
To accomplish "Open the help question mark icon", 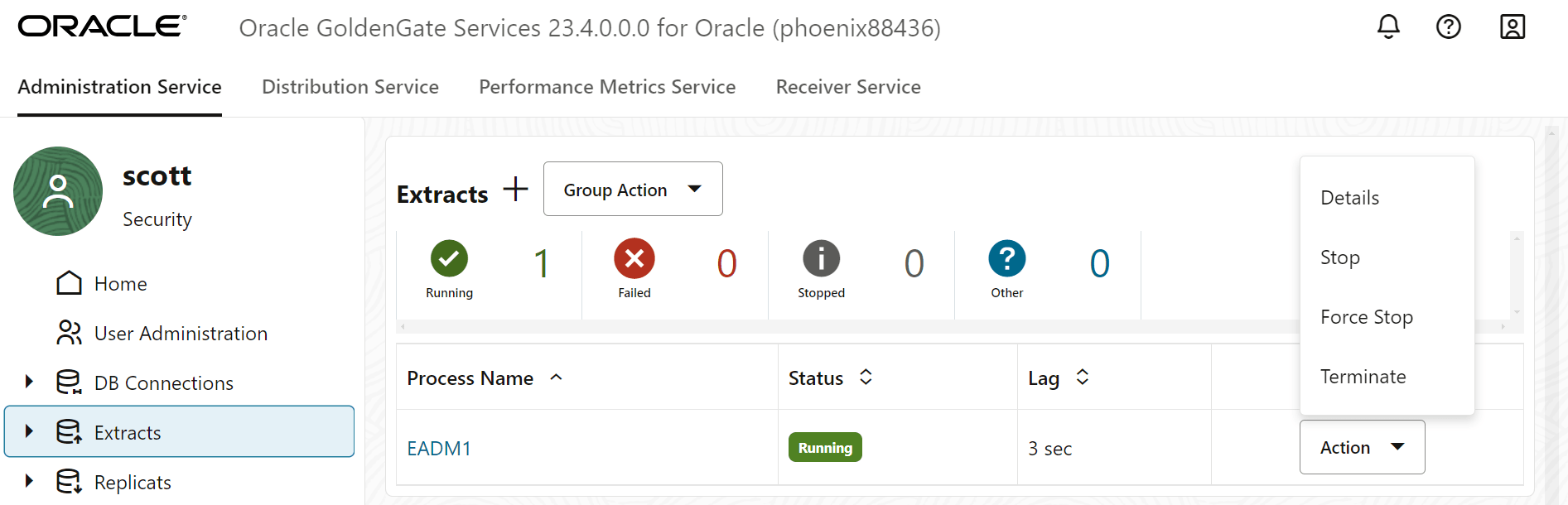I will (1448, 27).
